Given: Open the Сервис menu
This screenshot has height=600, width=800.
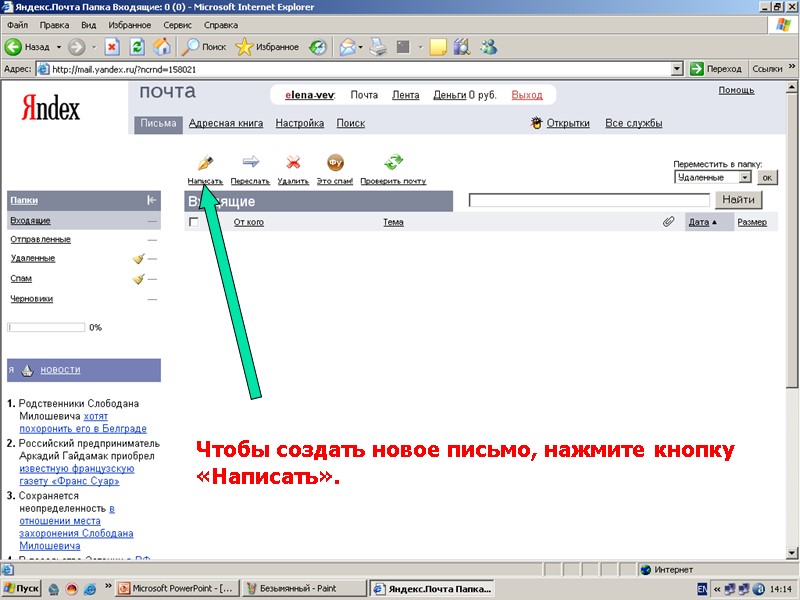Looking at the screenshot, I should point(177,25).
